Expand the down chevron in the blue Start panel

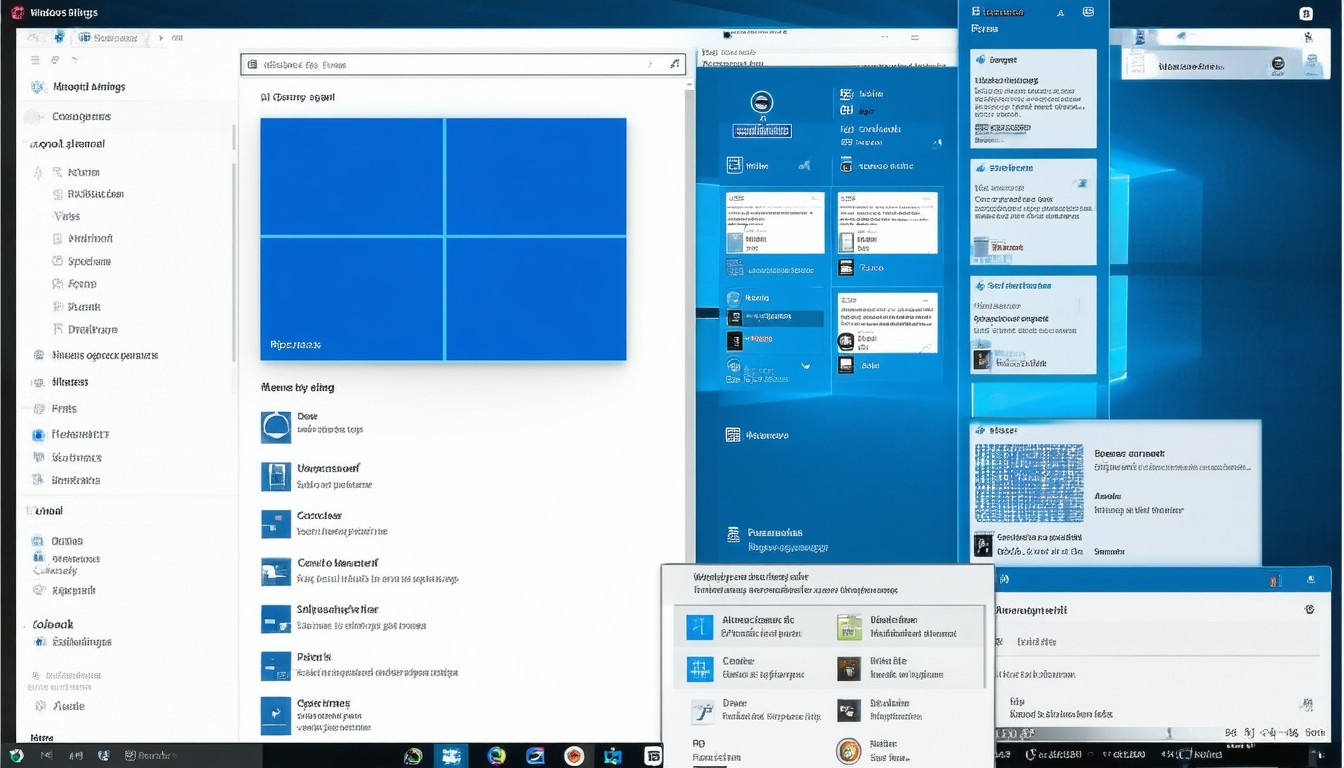pyautogui.click(x=806, y=366)
